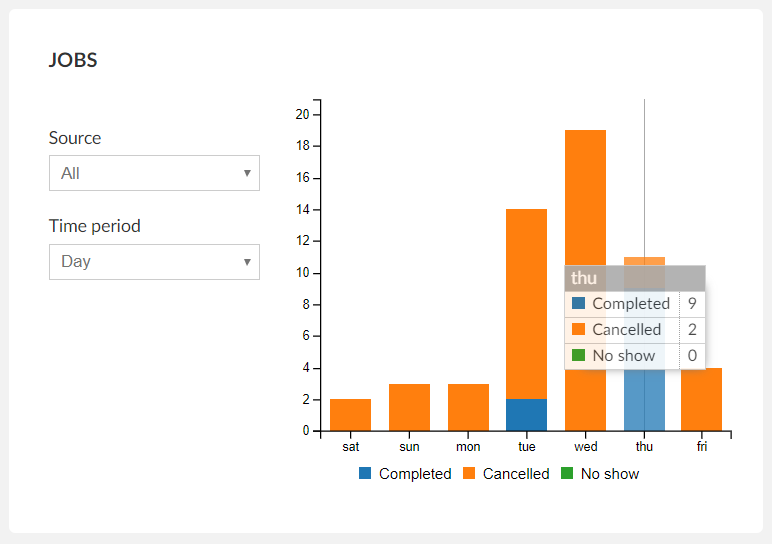Click Sunday's orange cancelled bar
This screenshot has width=772, height=544.
click(x=409, y=407)
